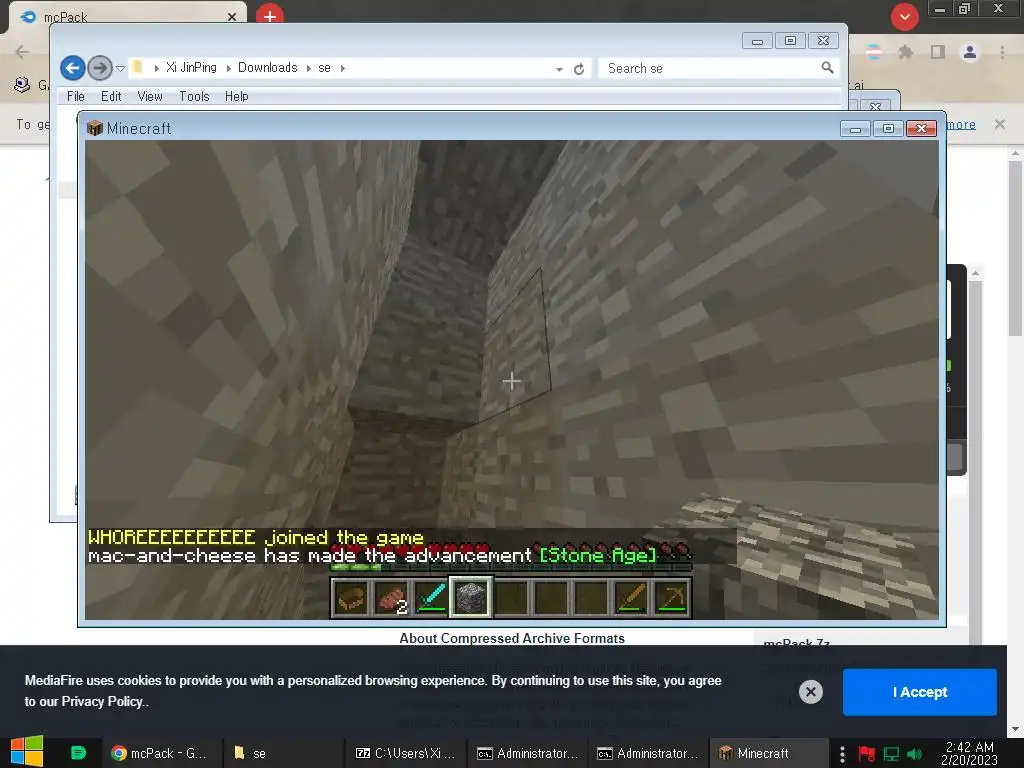
Task: Click the Xi JinPing breadcrumb segment
Action: coord(191,68)
